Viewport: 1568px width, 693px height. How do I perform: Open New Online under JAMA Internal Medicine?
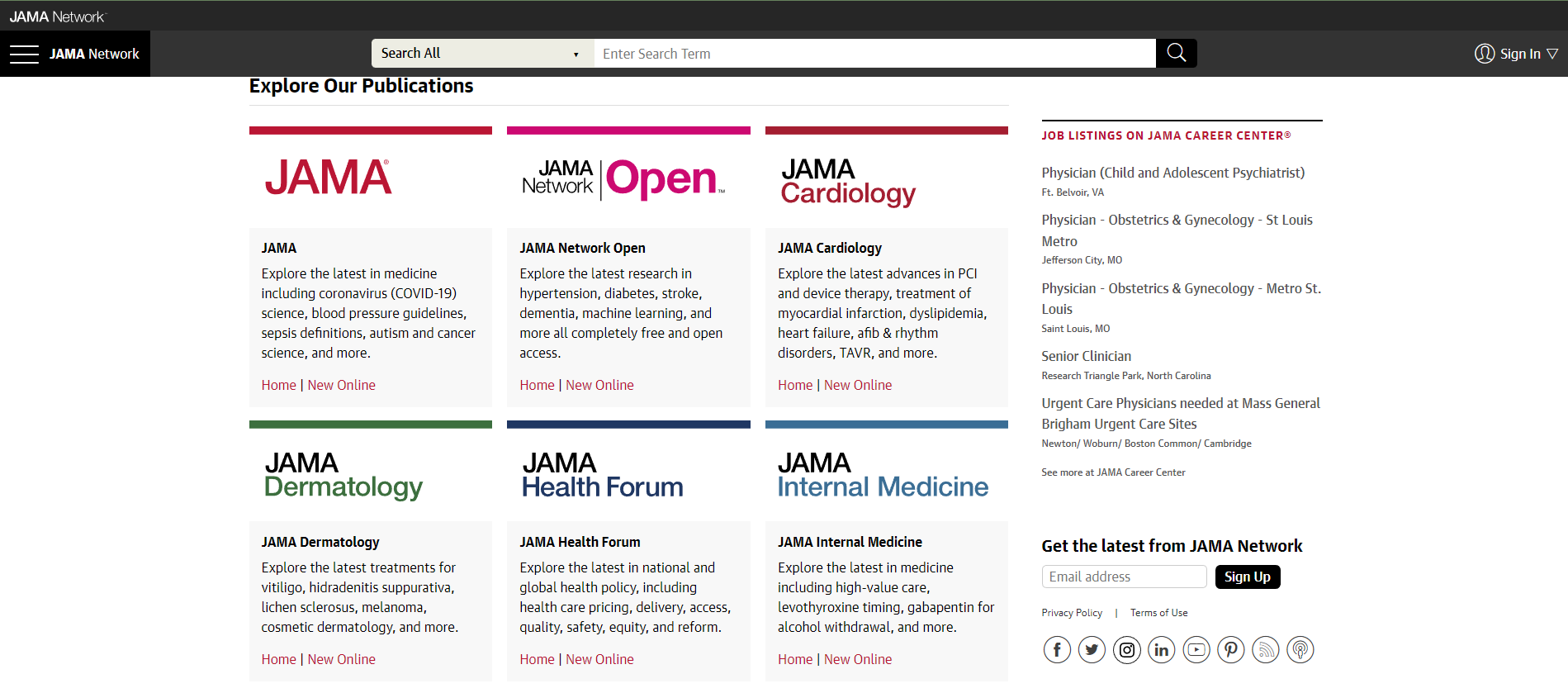pyautogui.click(x=858, y=659)
